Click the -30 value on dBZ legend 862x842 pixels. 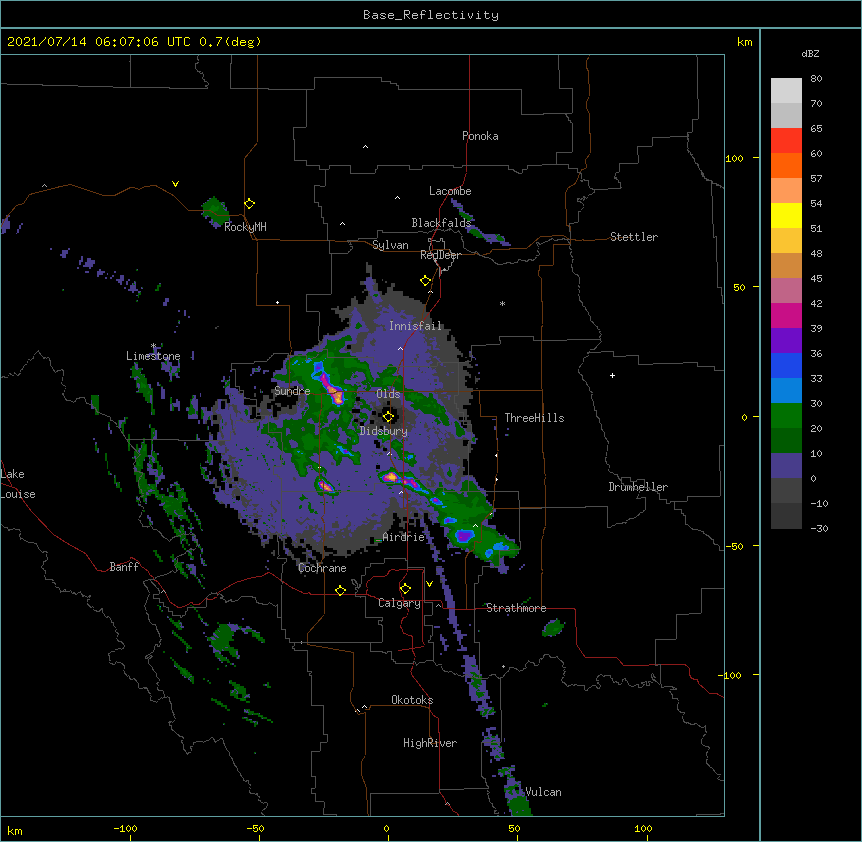819,529
